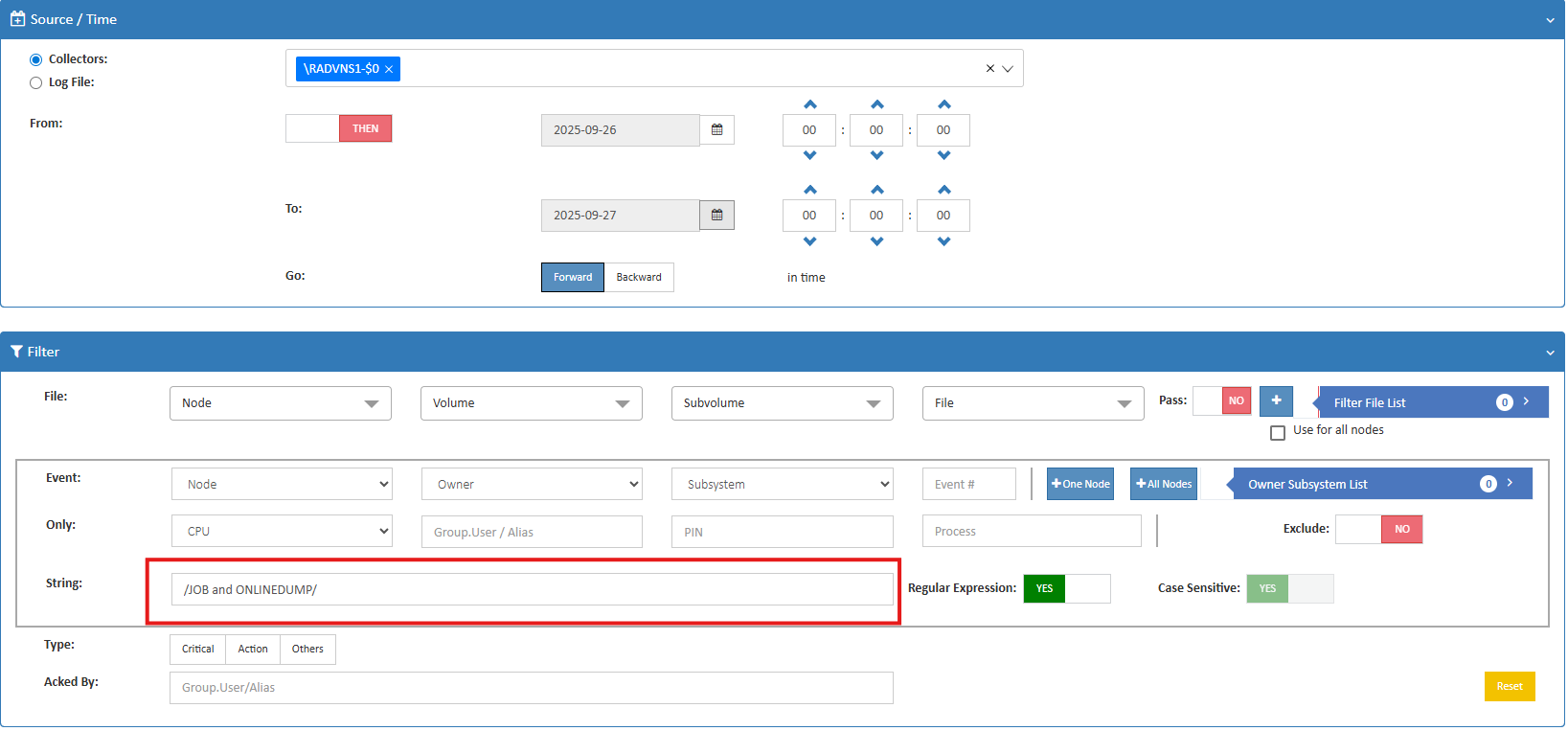Open the Event Owner dropdown

(532, 485)
